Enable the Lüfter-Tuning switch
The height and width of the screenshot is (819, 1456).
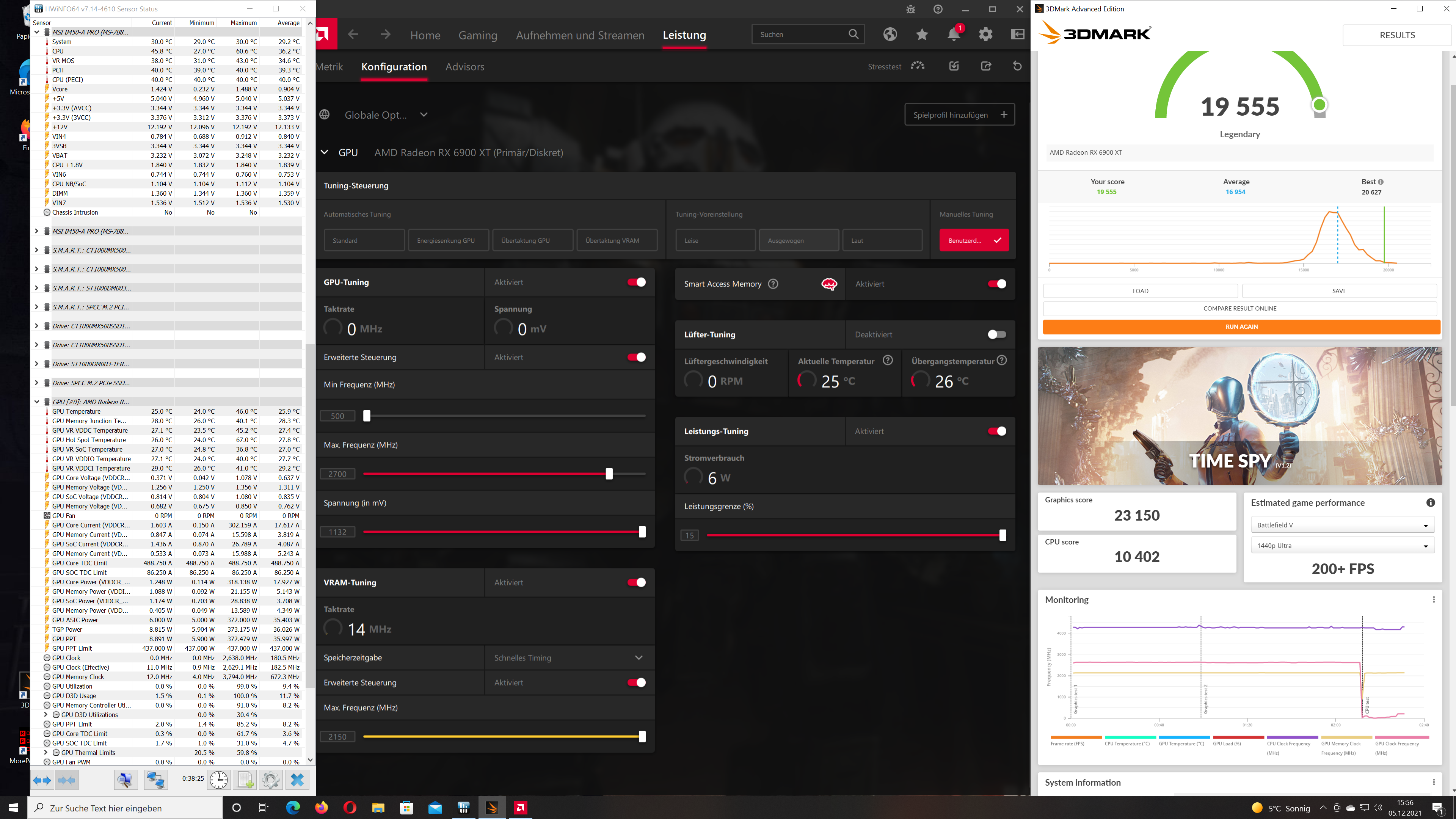click(996, 334)
